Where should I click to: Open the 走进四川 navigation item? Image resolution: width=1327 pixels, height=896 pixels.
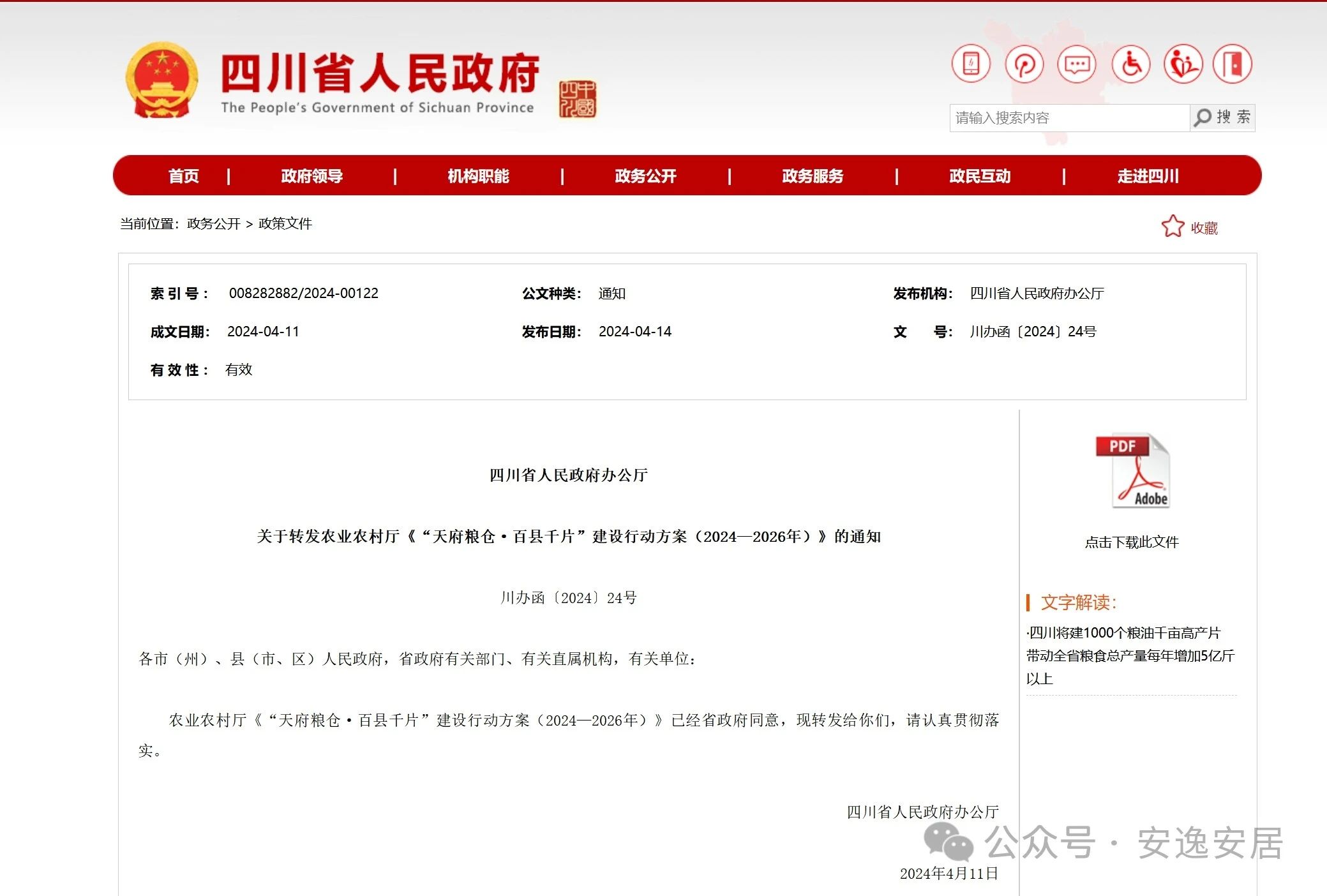click(1148, 176)
